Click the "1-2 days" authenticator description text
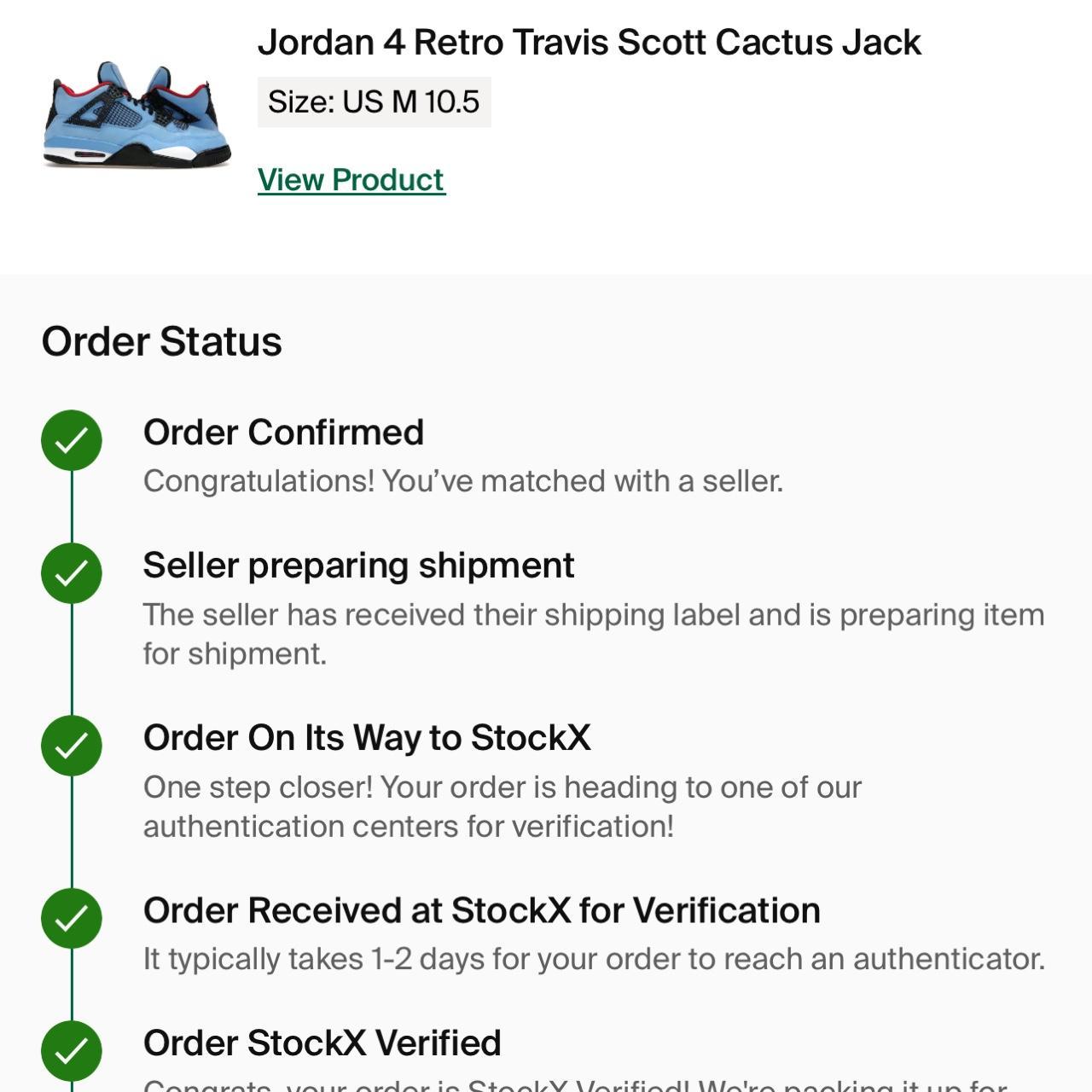Viewport: 1092px width, 1092px height. [x=594, y=959]
